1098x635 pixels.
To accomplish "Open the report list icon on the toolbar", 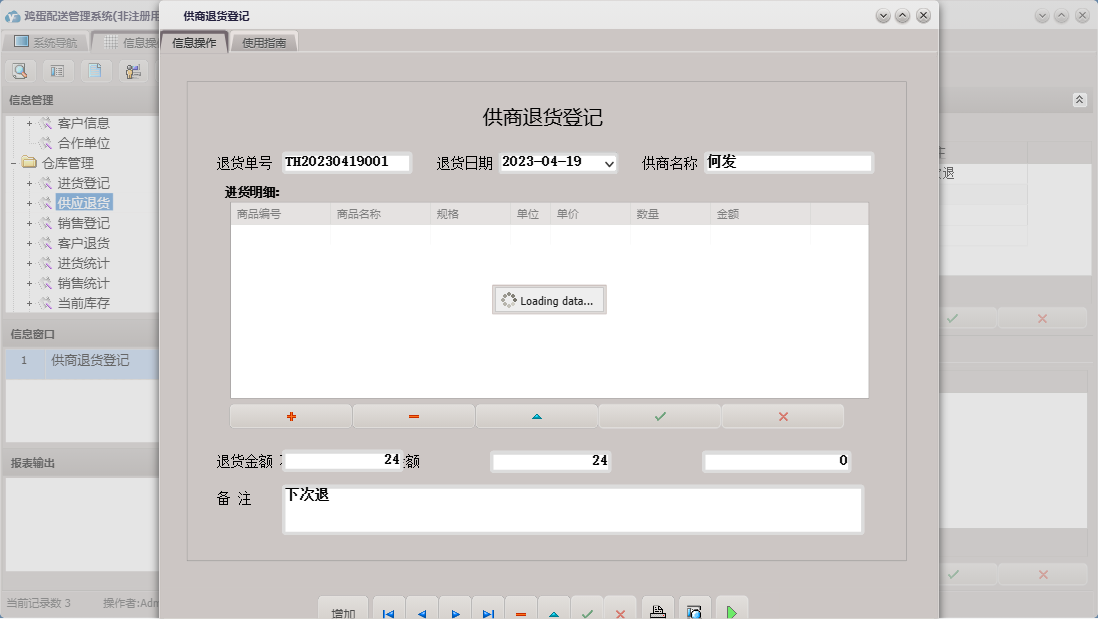I will click(x=56, y=71).
